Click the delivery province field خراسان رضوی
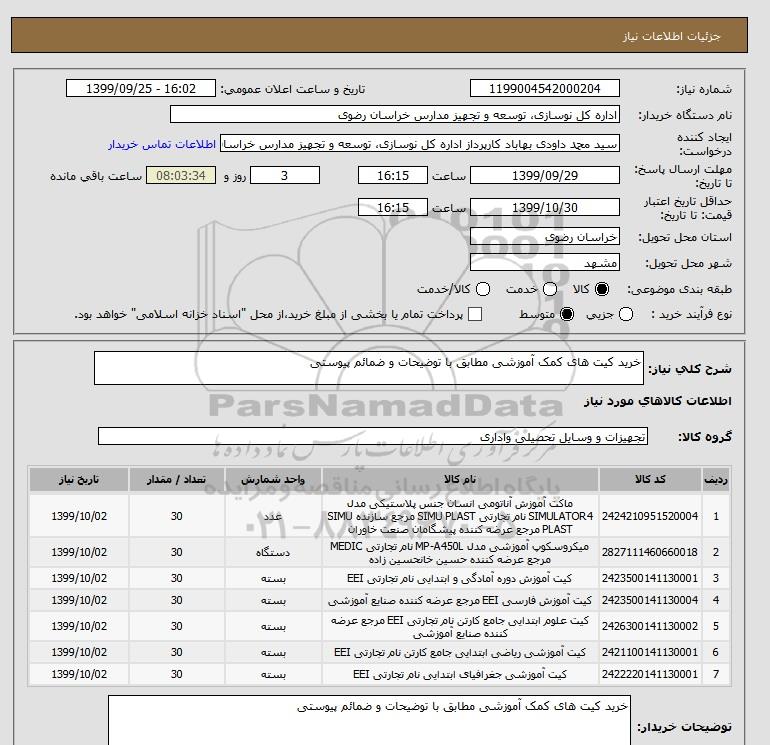The image size is (770, 745). click(x=545, y=237)
